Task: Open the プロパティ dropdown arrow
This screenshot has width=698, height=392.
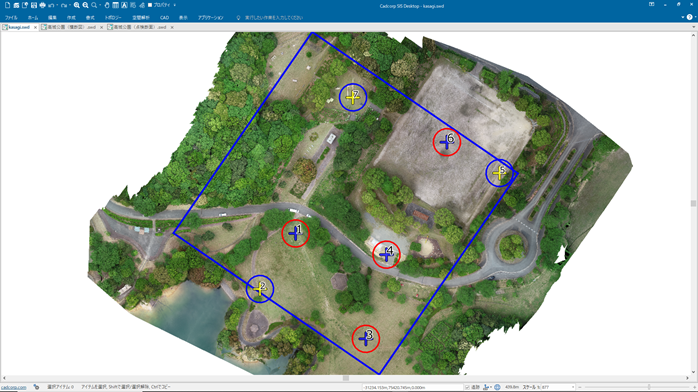Action: (x=174, y=5)
